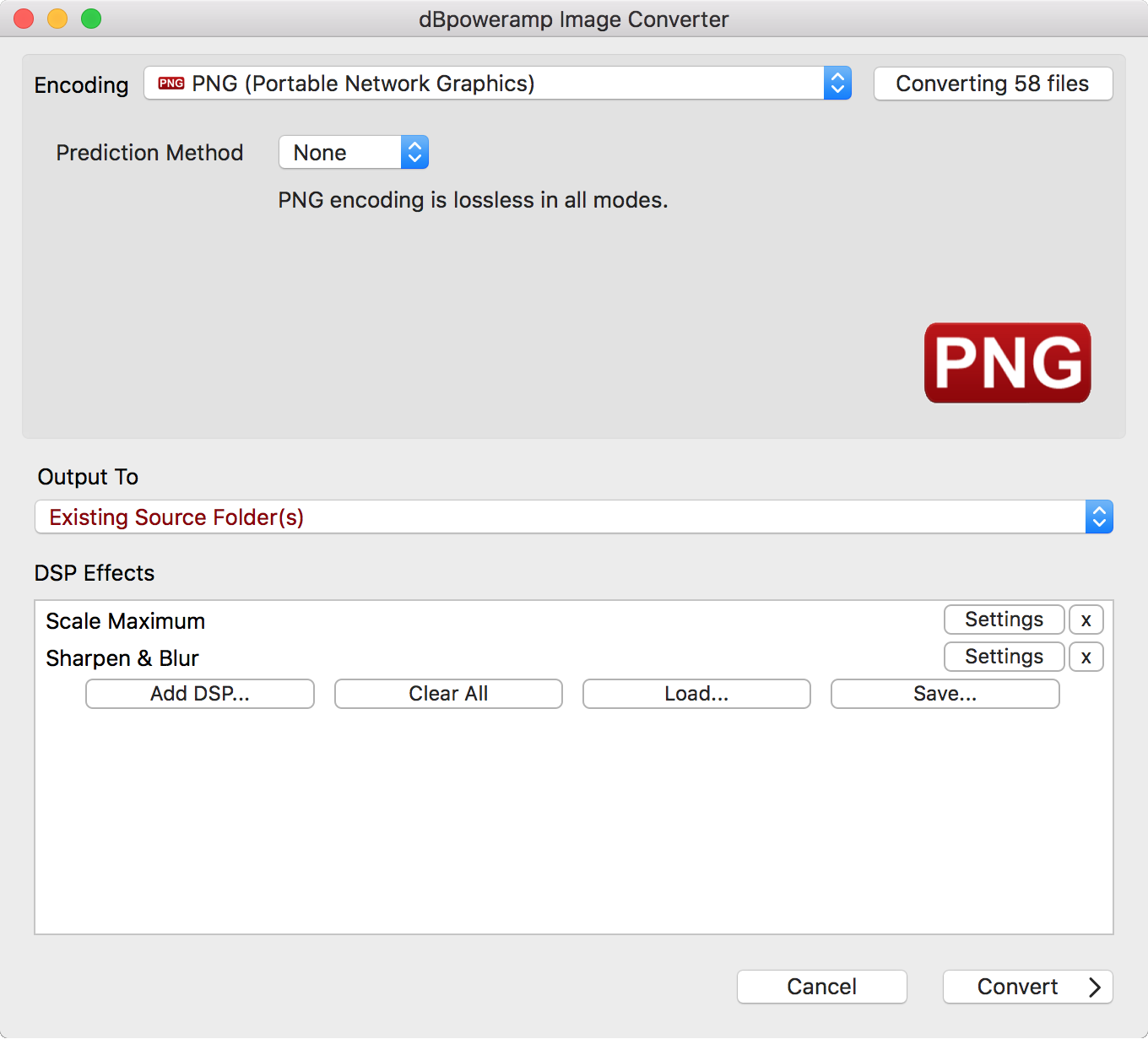Click the Converting 58 files button
The width and height of the screenshot is (1148, 1039).
tap(993, 84)
